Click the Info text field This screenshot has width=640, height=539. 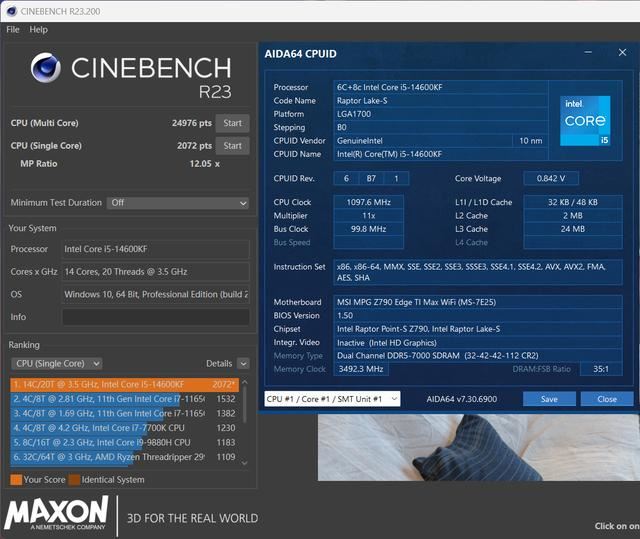click(155, 317)
